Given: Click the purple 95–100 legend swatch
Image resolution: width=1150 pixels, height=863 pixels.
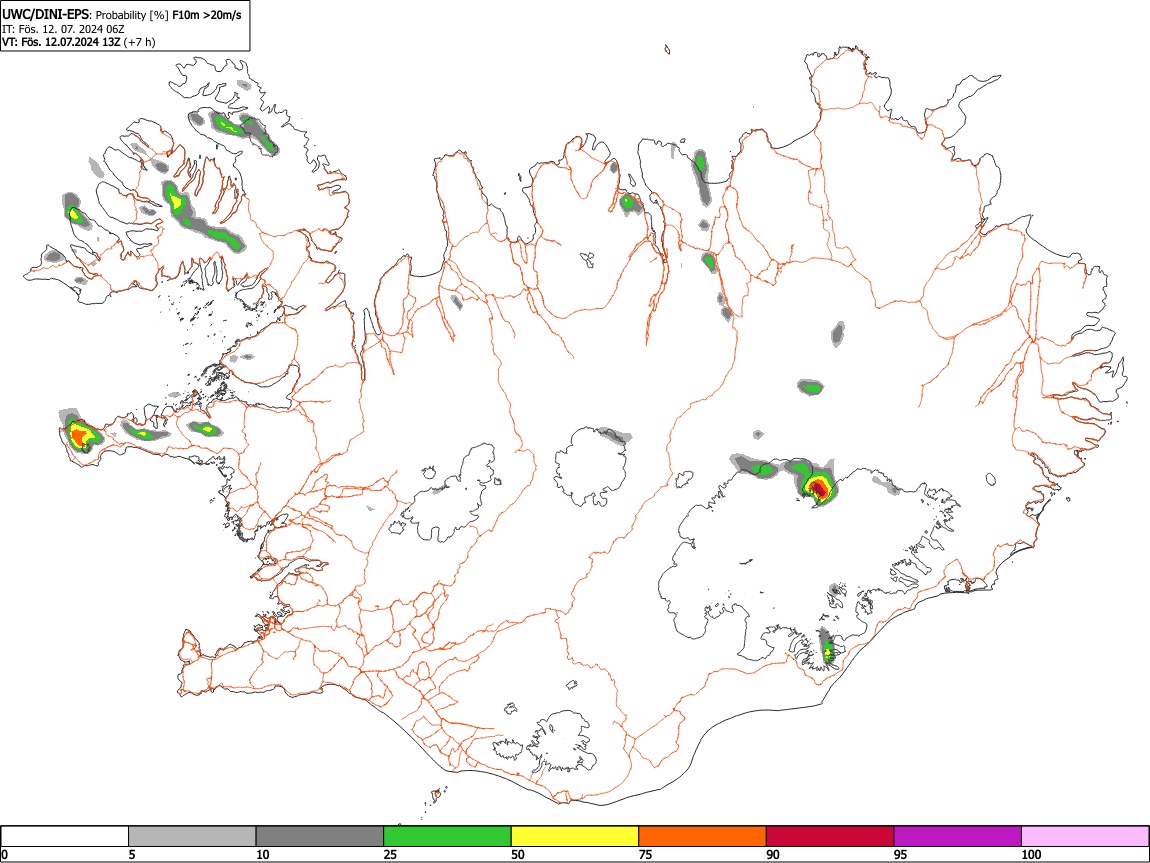Looking at the screenshot, I should coord(958,837).
